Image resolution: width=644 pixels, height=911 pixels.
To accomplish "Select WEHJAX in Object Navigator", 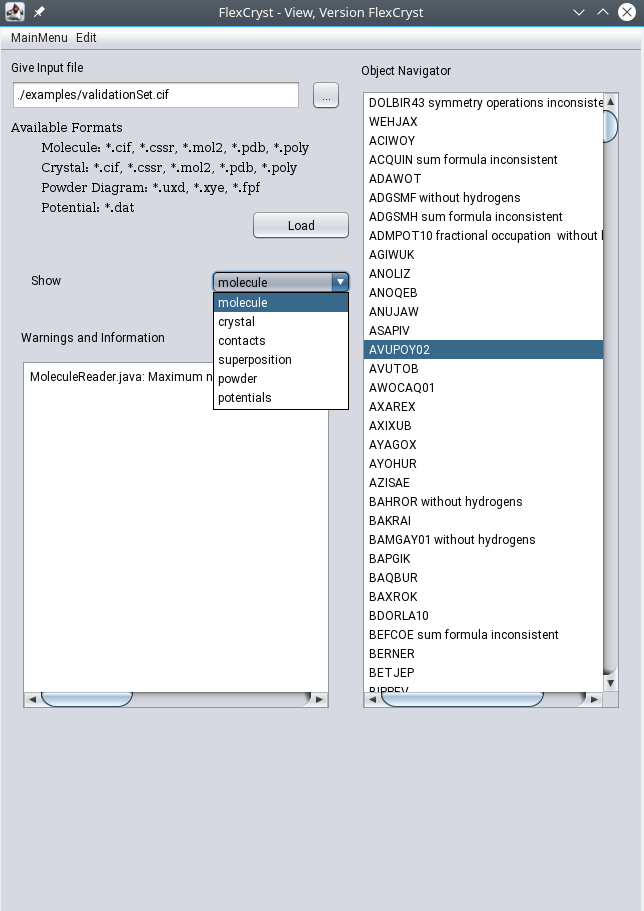I will [x=484, y=121].
